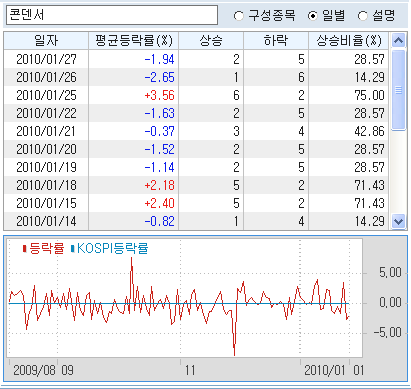The height and width of the screenshot is (389, 411).
Task: Click the scrollbar up arrow button
Action: (x=398, y=41)
